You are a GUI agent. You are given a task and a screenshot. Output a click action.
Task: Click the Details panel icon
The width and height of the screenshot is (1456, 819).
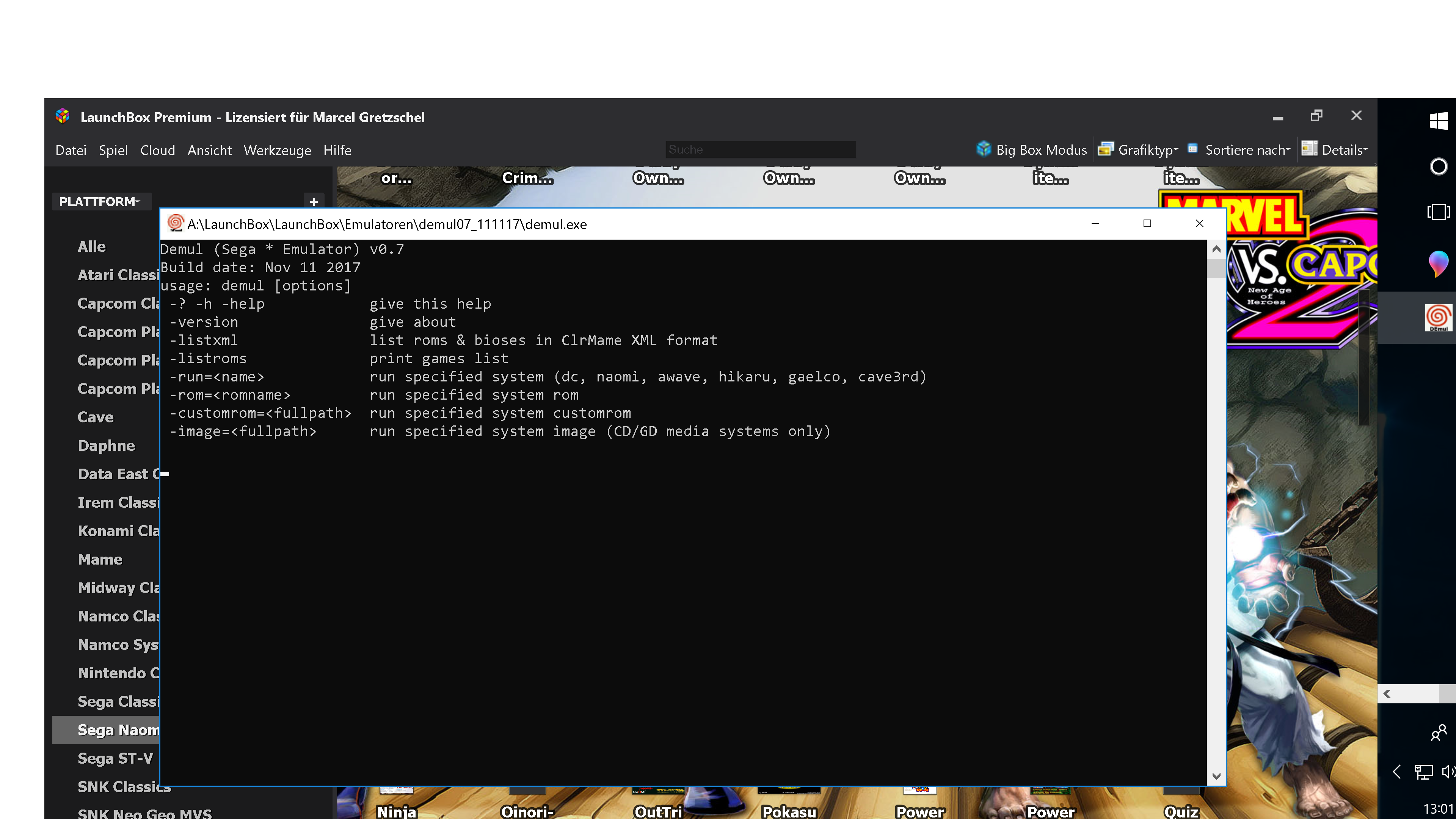tap(1309, 149)
